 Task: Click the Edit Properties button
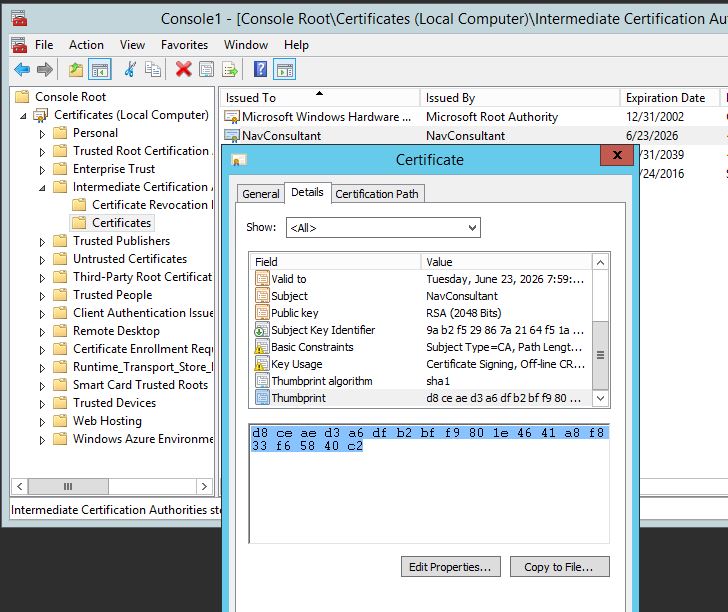pos(449,567)
